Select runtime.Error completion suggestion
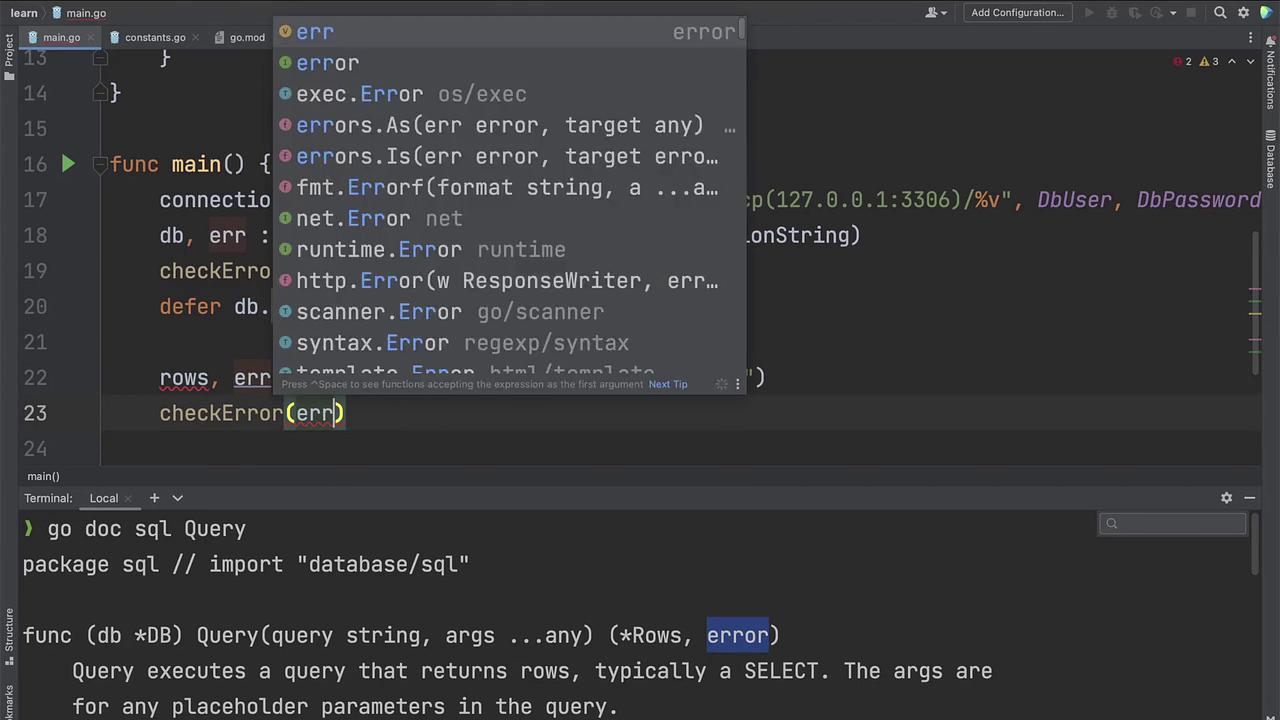Viewport: 1280px width, 720px height. click(x=509, y=250)
